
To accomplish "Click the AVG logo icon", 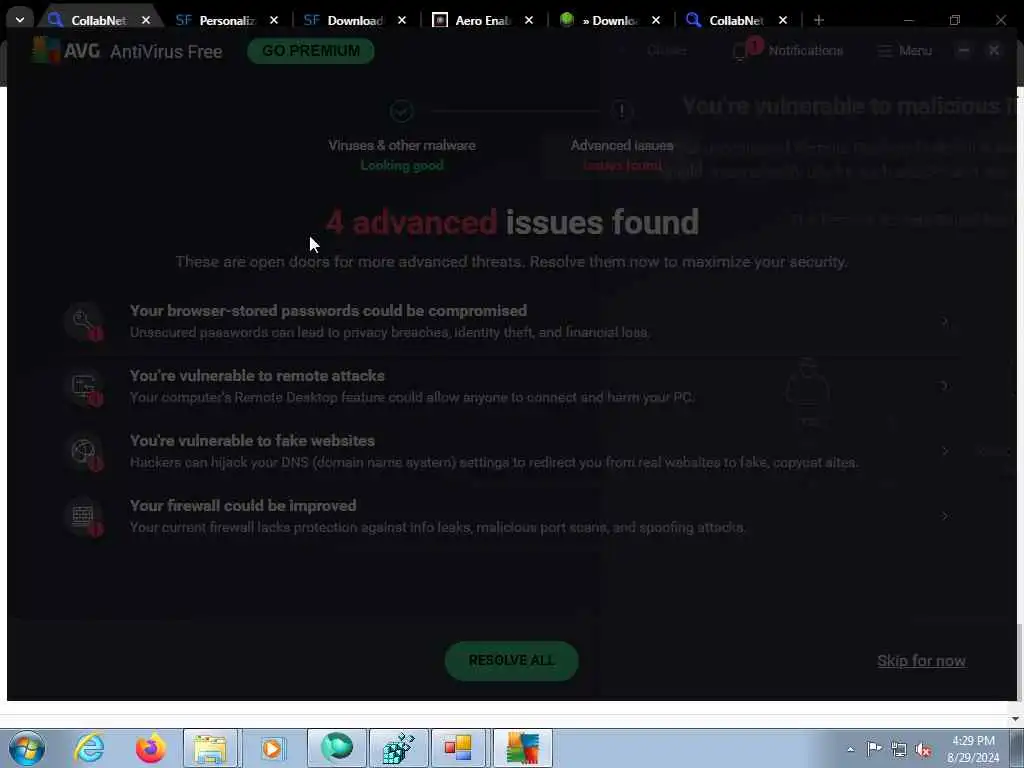I will 46,50.
